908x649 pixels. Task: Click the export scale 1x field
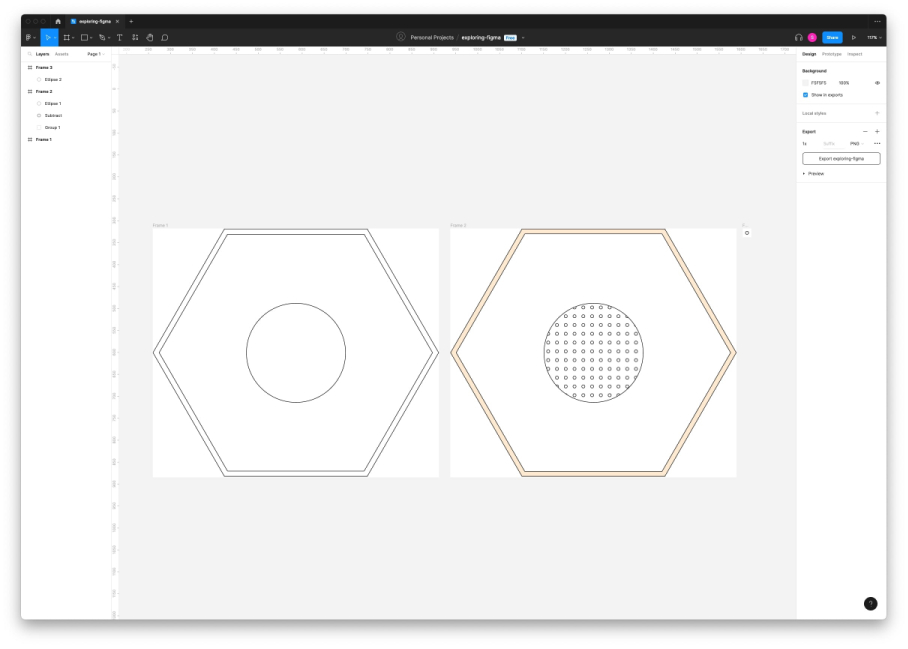804,144
